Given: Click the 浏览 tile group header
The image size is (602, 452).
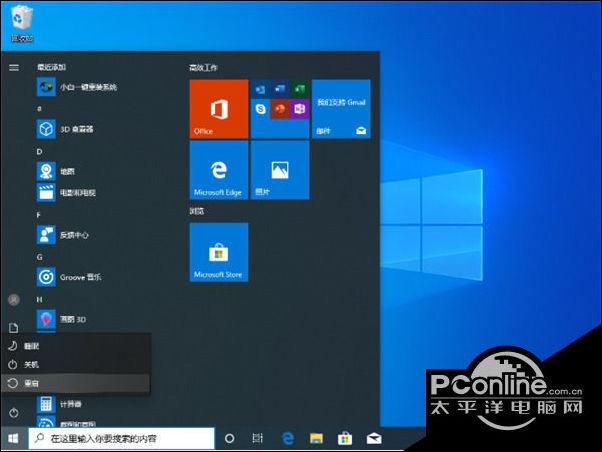Looking at the screenshot, I should tap(197, 211).
